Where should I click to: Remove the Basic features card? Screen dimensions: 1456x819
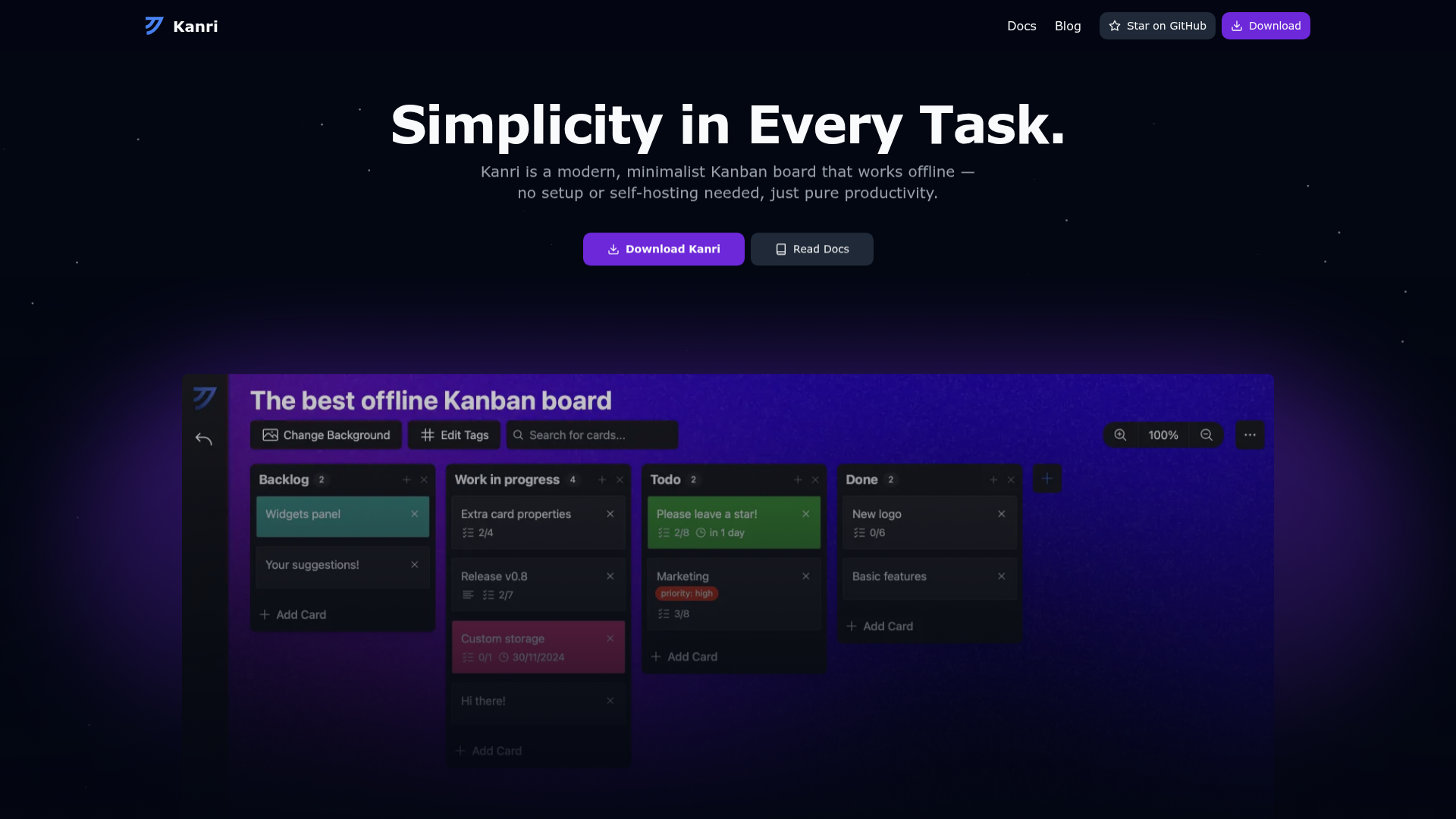pyautogui.click(x=1002, y=576)
